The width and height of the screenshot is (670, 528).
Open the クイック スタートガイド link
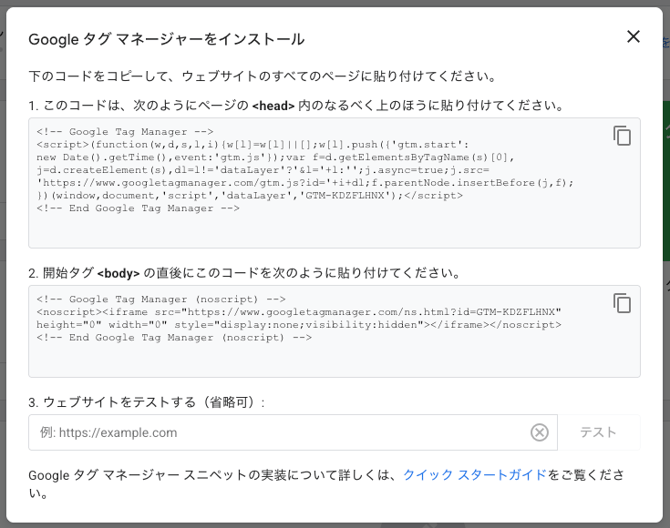tap(474, 474)
